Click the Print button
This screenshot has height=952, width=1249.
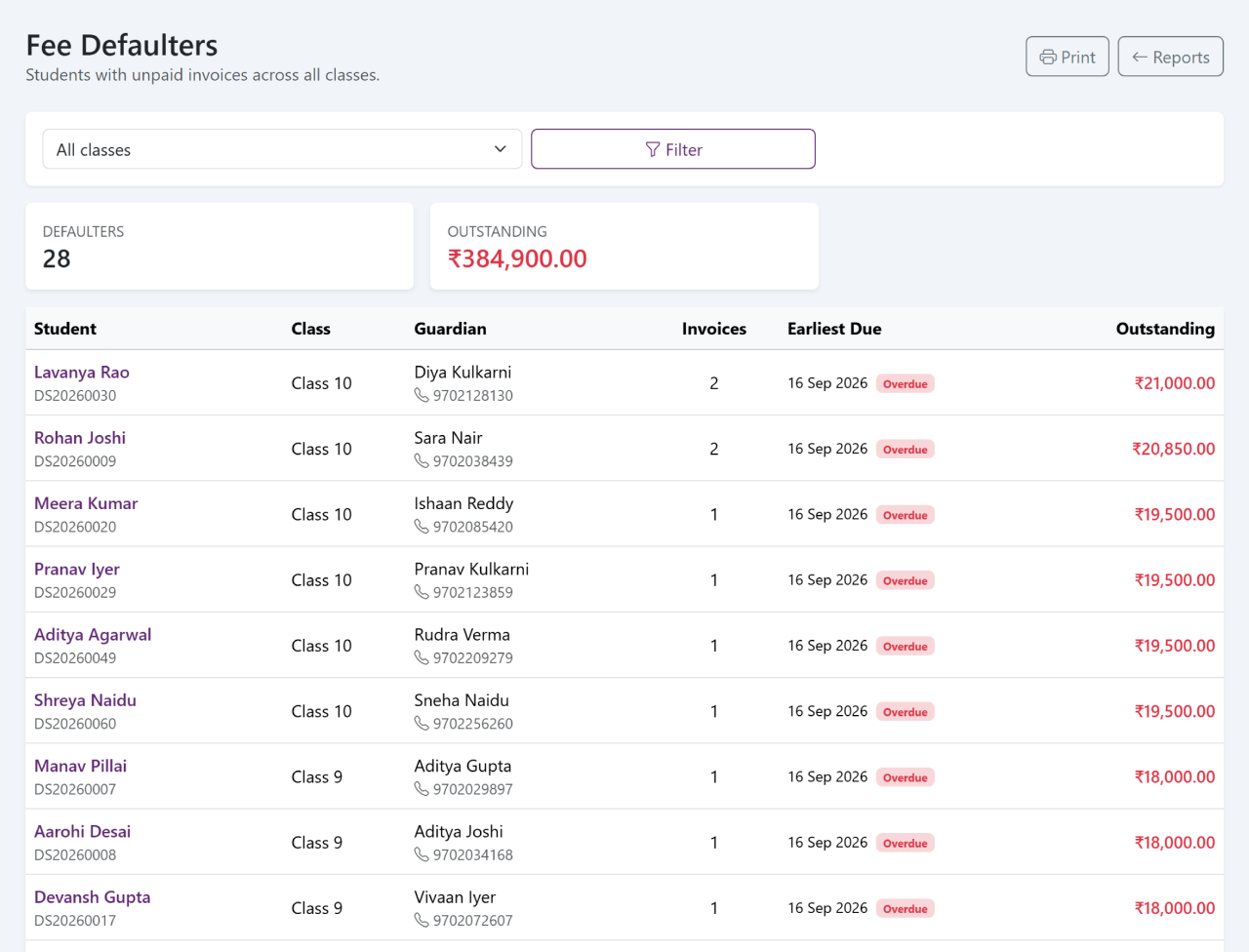[1068, 57]
